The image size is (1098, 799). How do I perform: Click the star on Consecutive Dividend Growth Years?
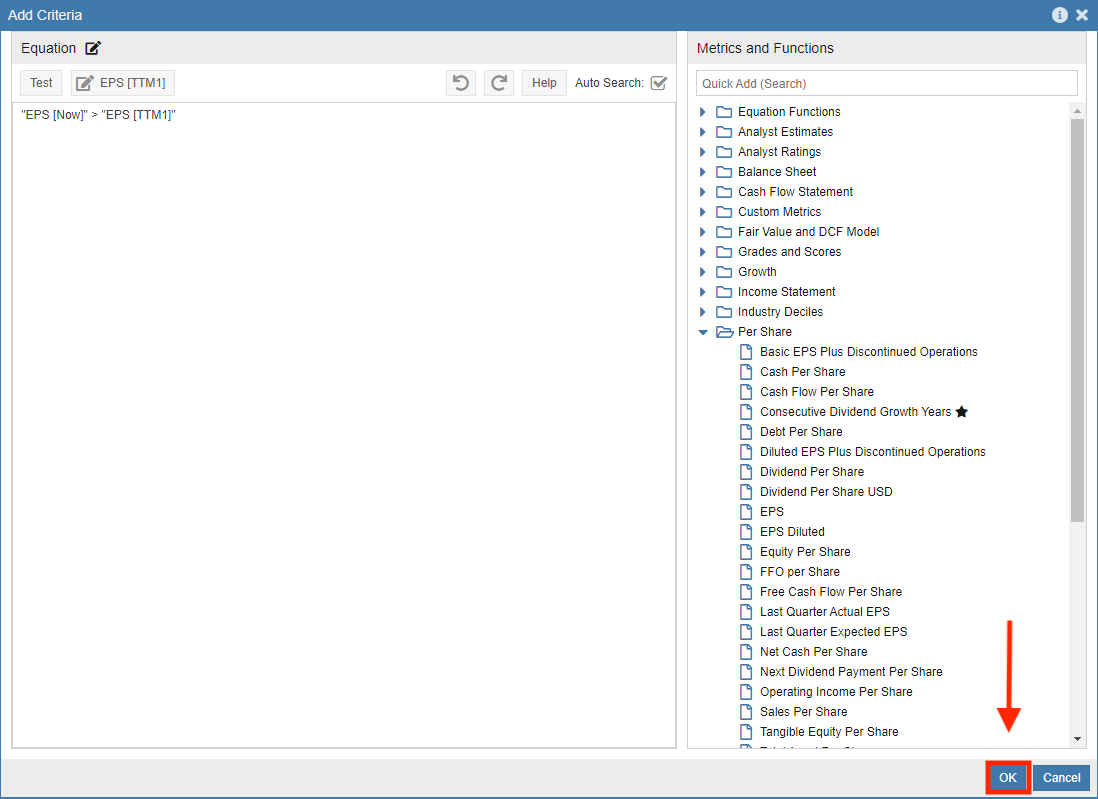point(962,412)
